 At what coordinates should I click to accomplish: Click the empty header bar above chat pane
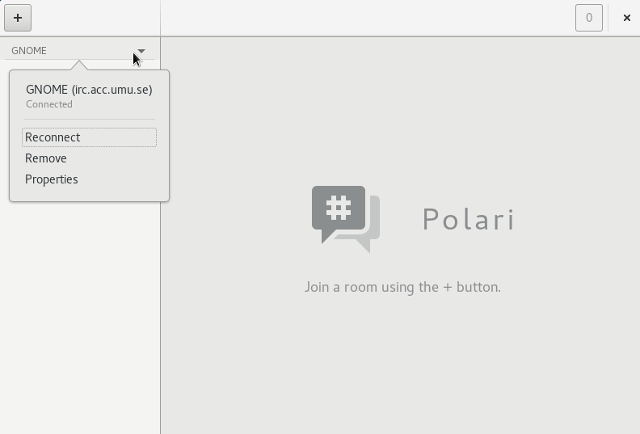point(367,18)
